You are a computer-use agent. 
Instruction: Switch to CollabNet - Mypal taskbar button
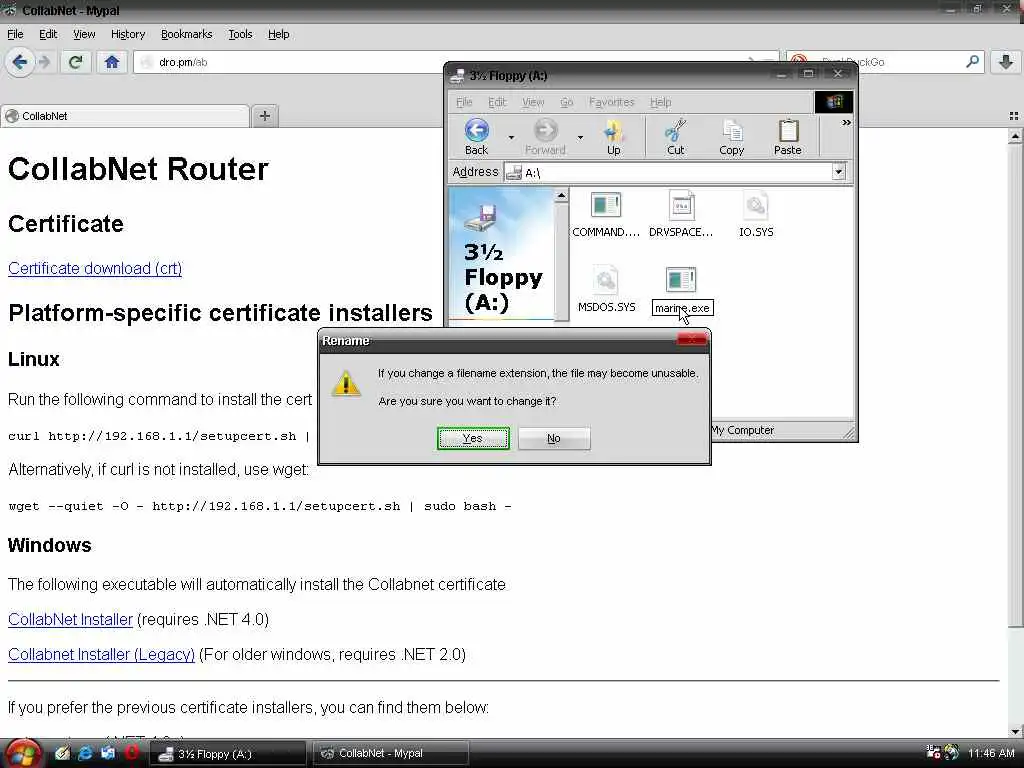coord(391,754)
